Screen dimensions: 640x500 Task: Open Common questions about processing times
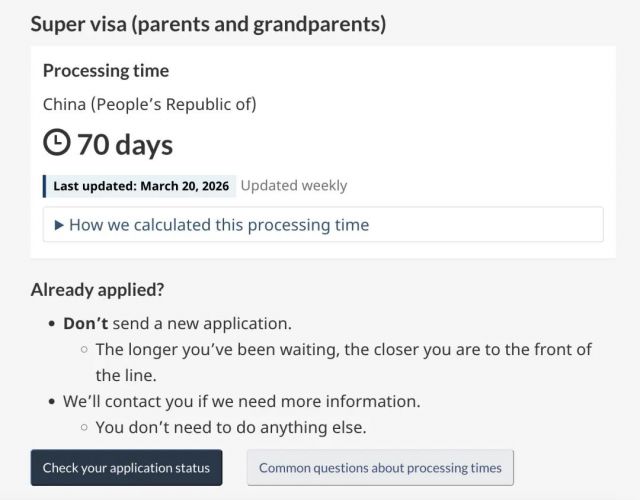pos(380,467)
